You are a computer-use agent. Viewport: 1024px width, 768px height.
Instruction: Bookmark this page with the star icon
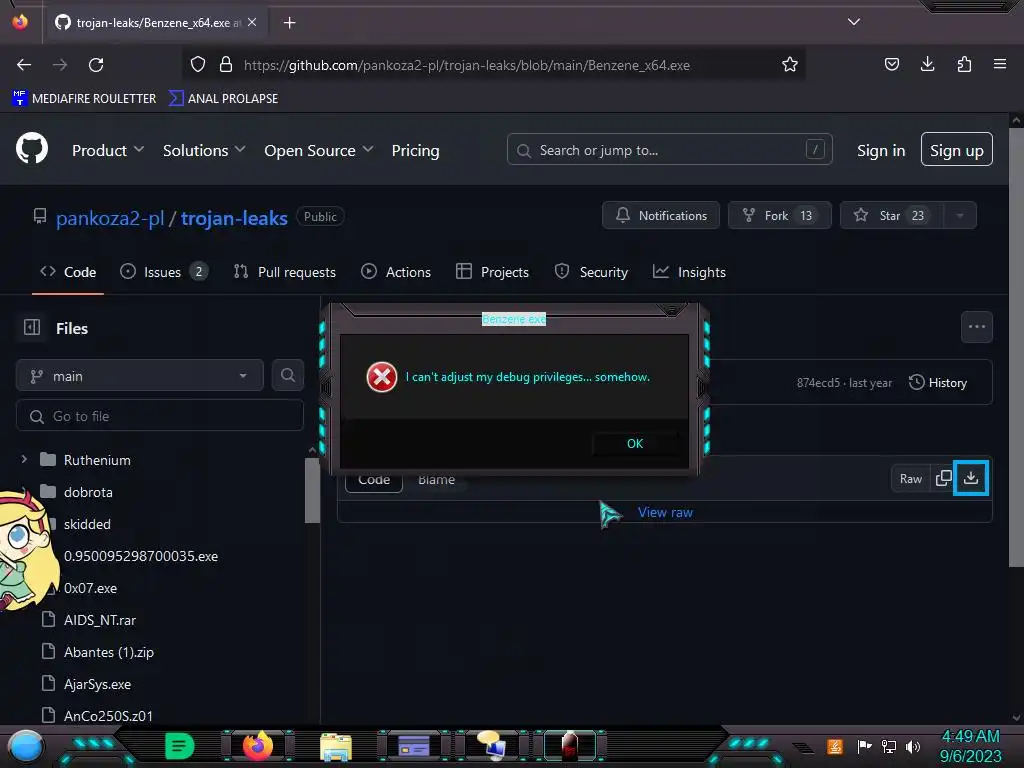pos(790,65)
